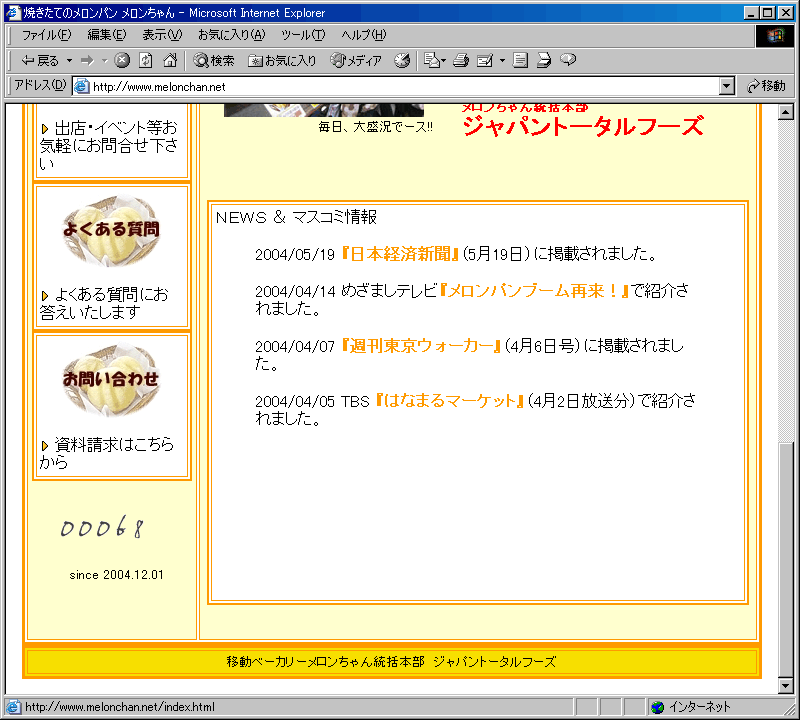800x720 pixels.
Task: Click the 2004/04/07 news date
Action: (295, 346)
